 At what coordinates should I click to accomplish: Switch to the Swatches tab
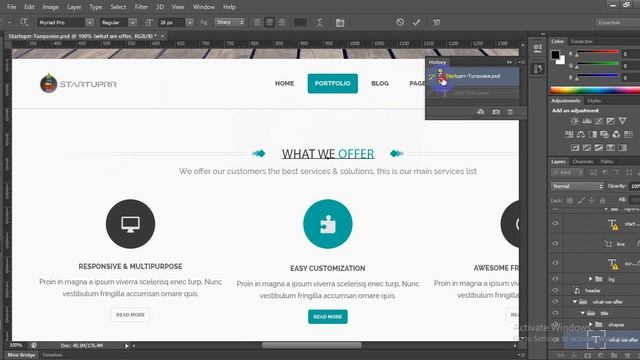coord(581,41)
